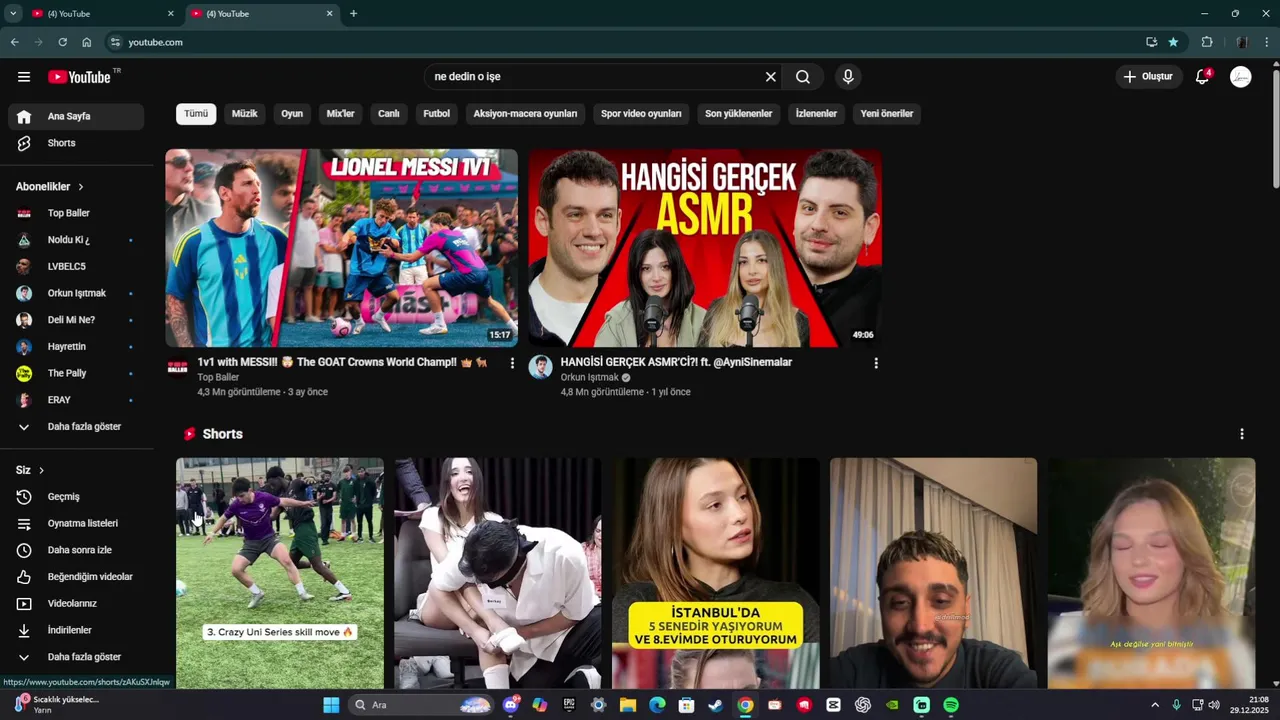Open 1v1 with MESSI video title
Image resolution: width=1280 pixels, height=720 pixels.
(342, 363)
